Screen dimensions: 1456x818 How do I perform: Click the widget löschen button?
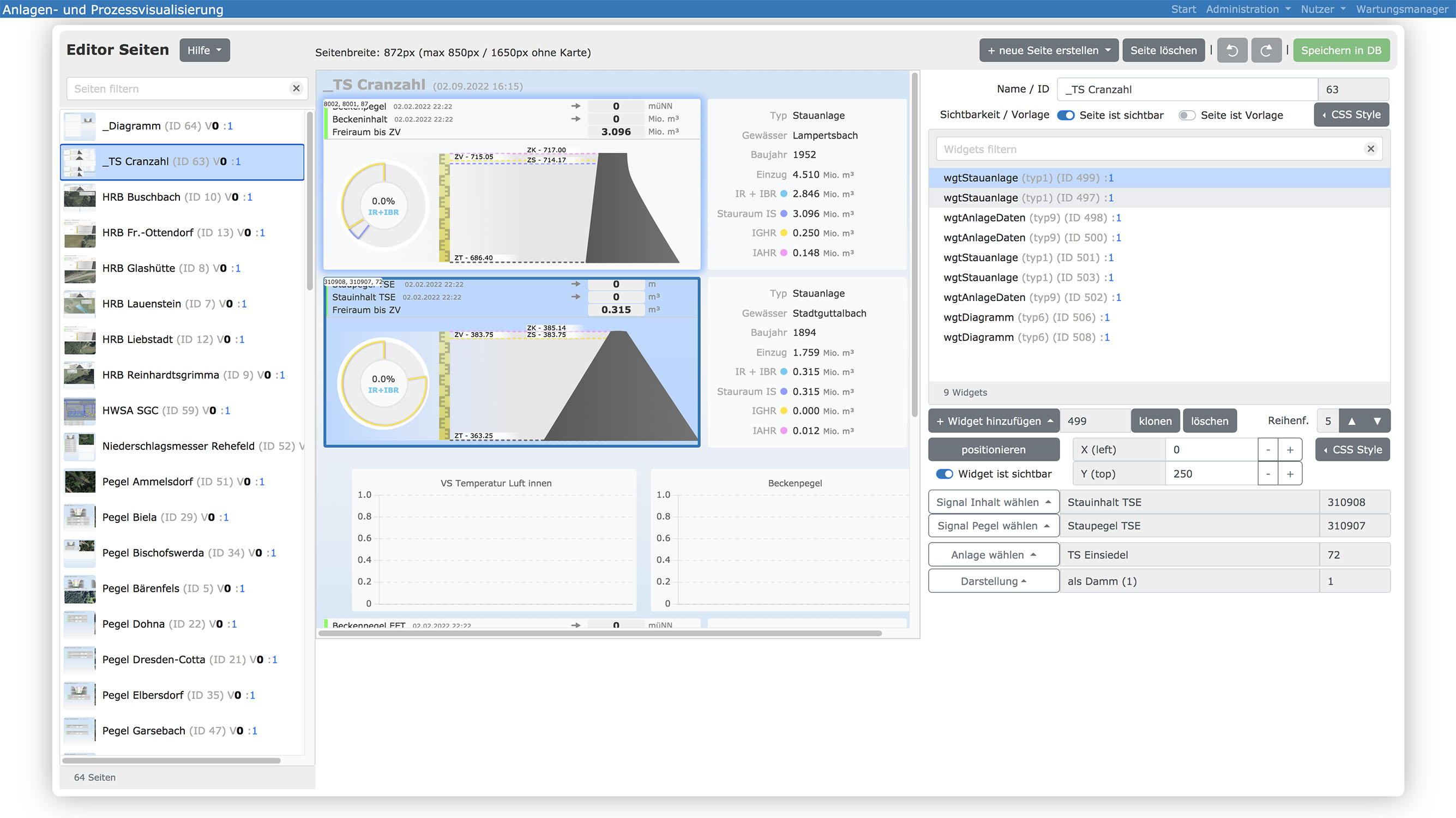1210,420
